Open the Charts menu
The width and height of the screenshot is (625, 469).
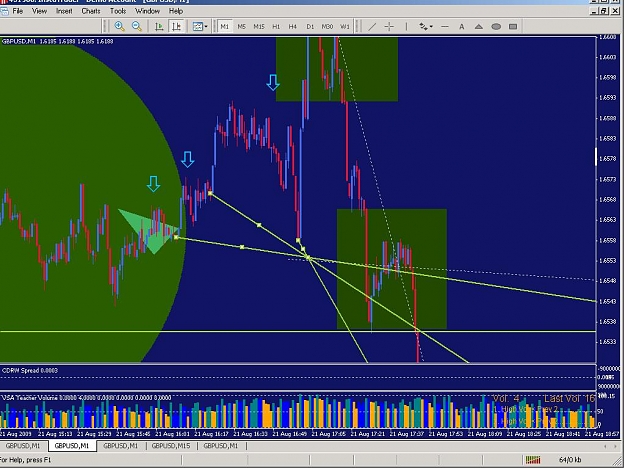(91, 11)
